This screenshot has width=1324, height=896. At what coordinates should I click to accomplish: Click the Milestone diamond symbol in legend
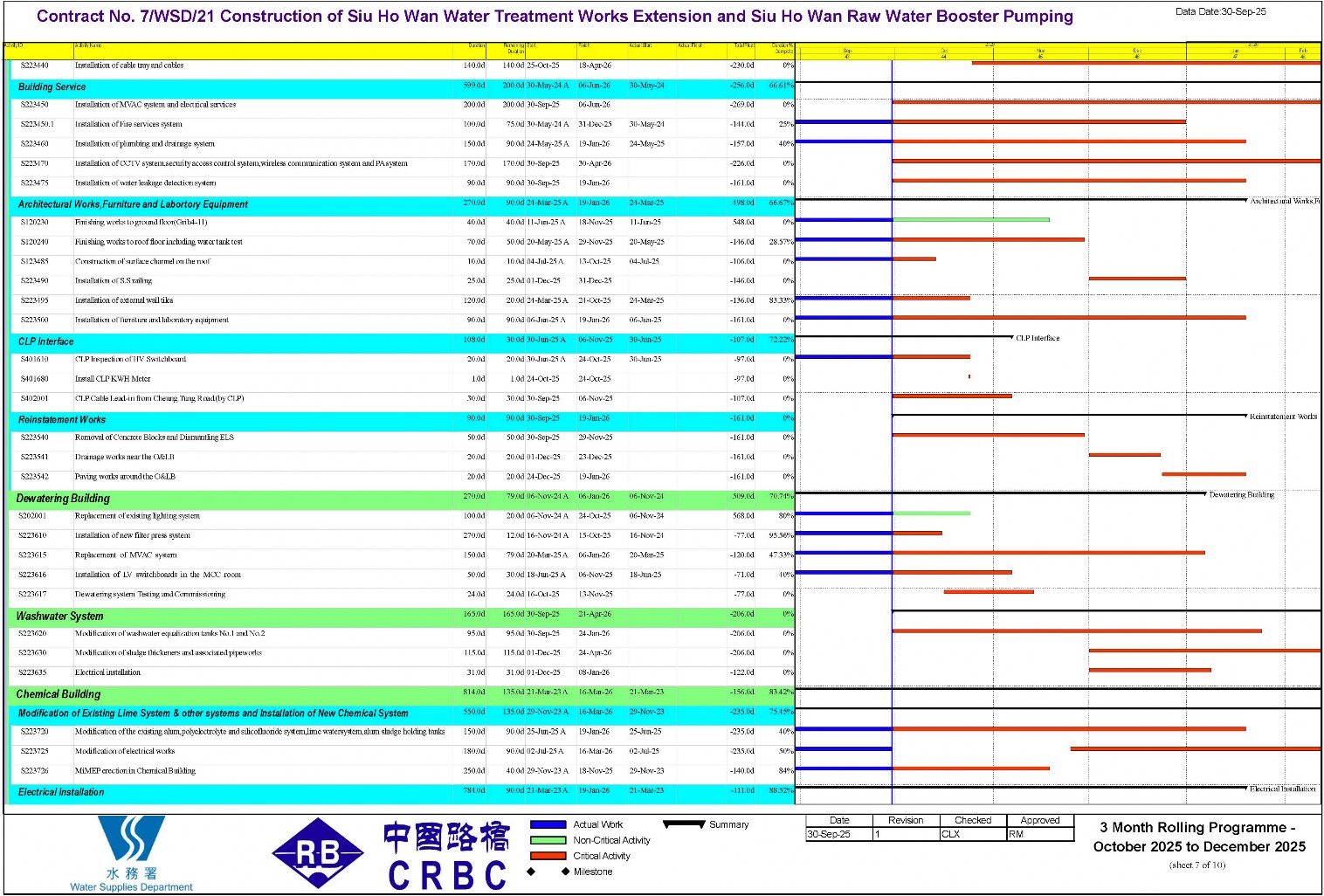tap(548, 872)
